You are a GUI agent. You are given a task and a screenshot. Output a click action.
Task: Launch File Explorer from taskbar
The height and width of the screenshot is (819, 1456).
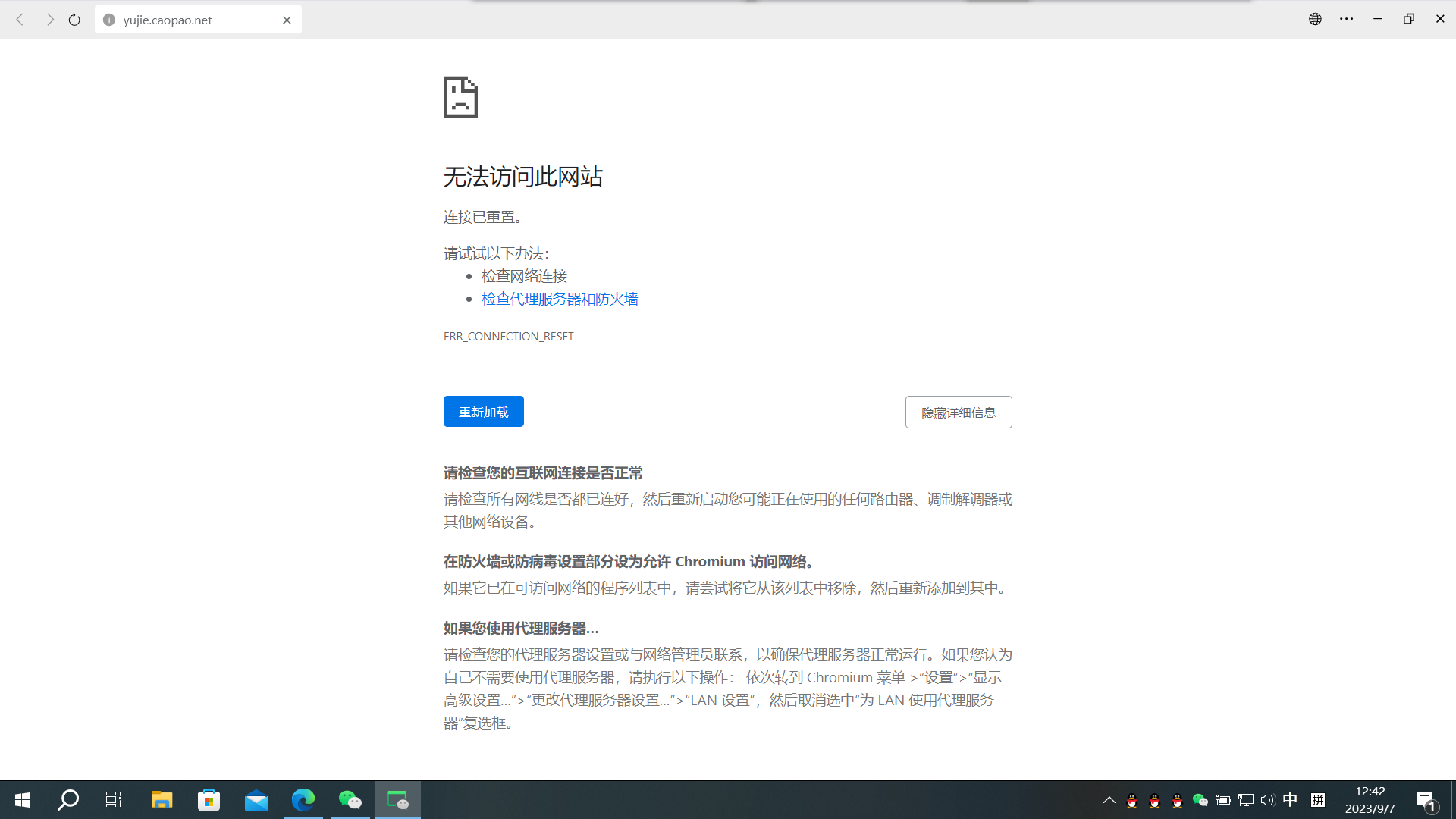point(162,799)
